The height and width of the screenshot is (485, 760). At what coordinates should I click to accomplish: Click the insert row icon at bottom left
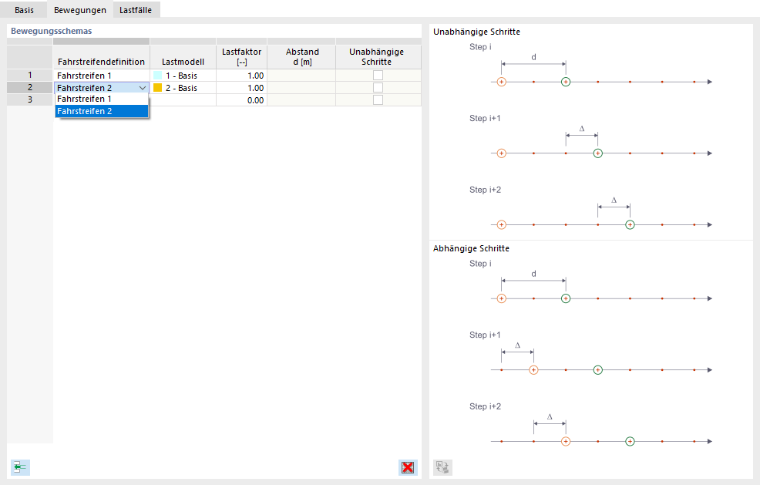pyautogui.click(x=20, y=468)
